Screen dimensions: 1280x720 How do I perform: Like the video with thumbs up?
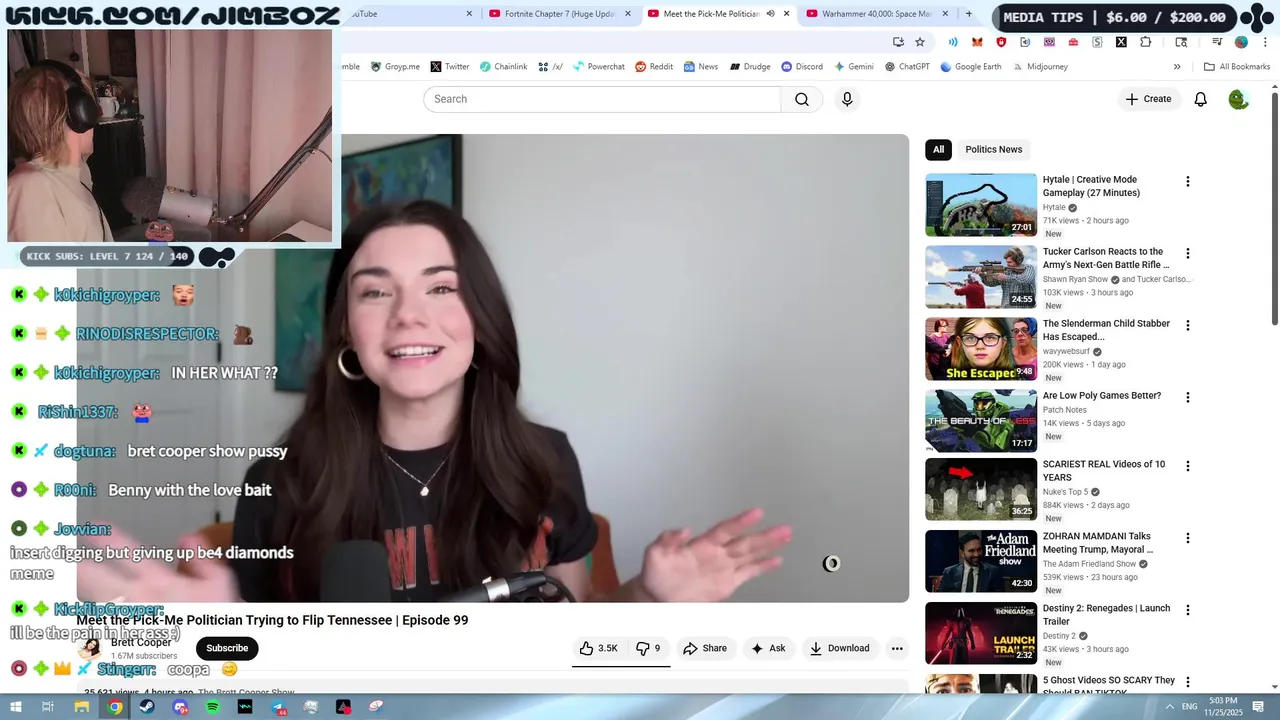599,648
